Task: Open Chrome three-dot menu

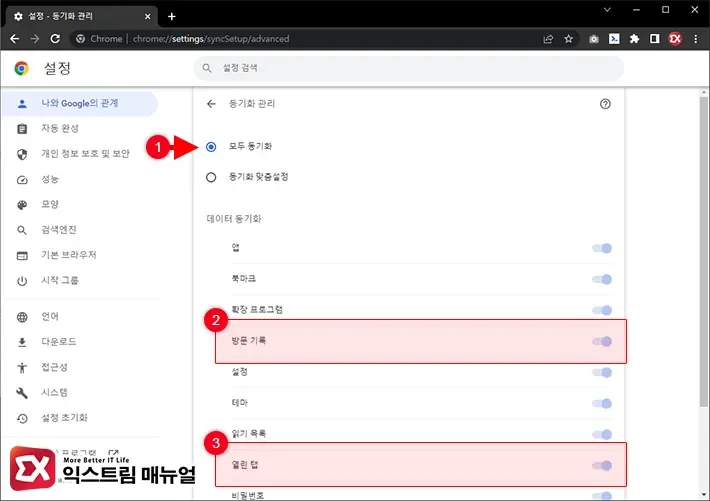Action: click(696, 39)
